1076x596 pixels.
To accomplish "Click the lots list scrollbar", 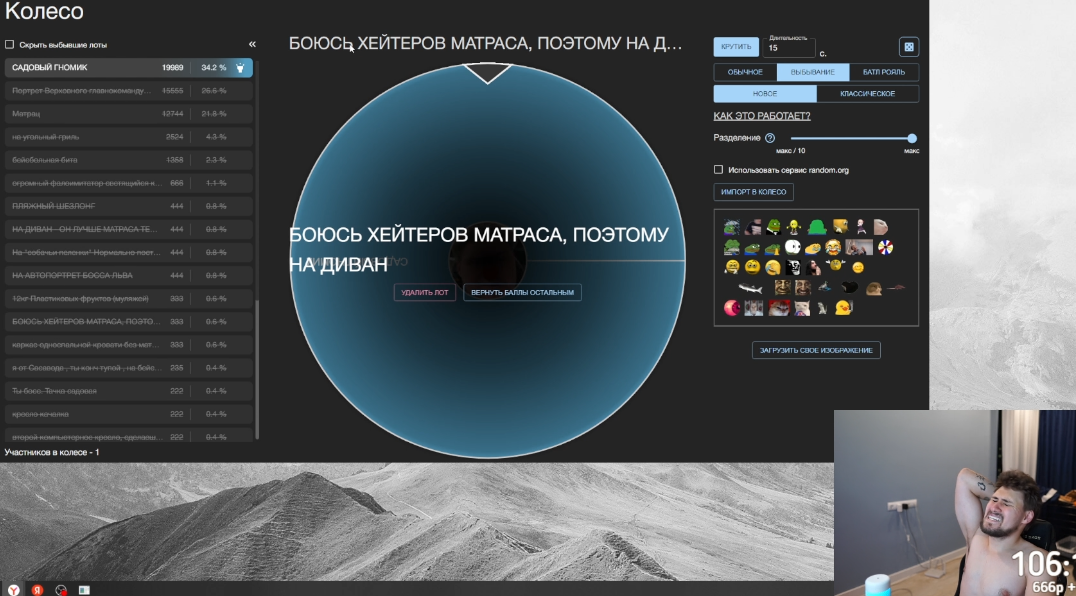I will [x=257, y=369].
